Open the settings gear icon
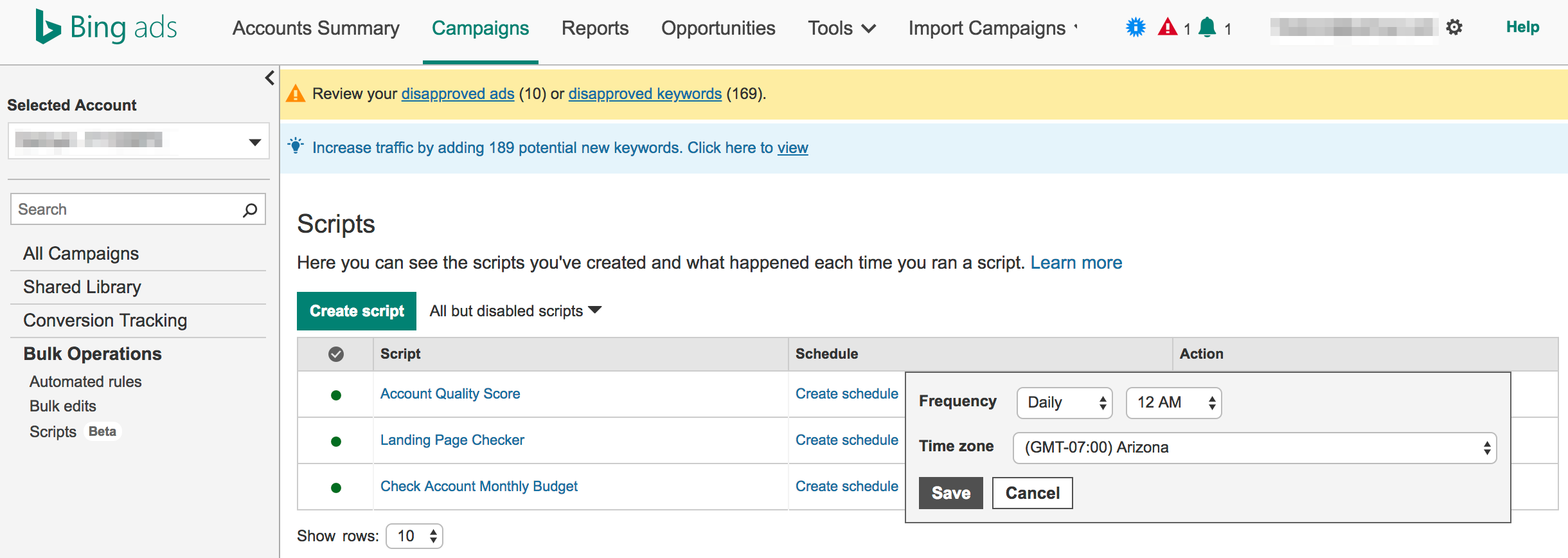Viewport: 1568px width, 558px height. pos(1454,28)
